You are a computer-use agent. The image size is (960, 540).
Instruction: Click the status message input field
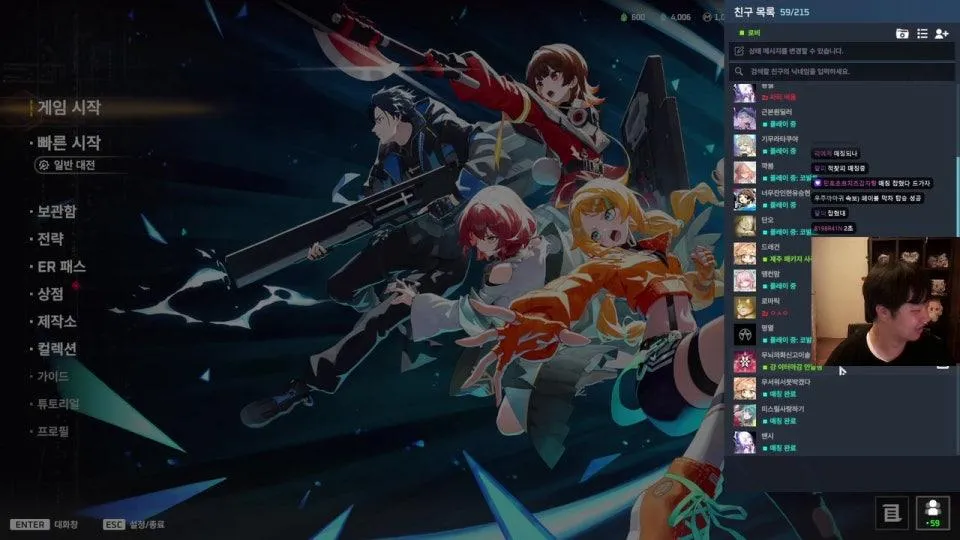pyautogui.click(x=842, y=51)
